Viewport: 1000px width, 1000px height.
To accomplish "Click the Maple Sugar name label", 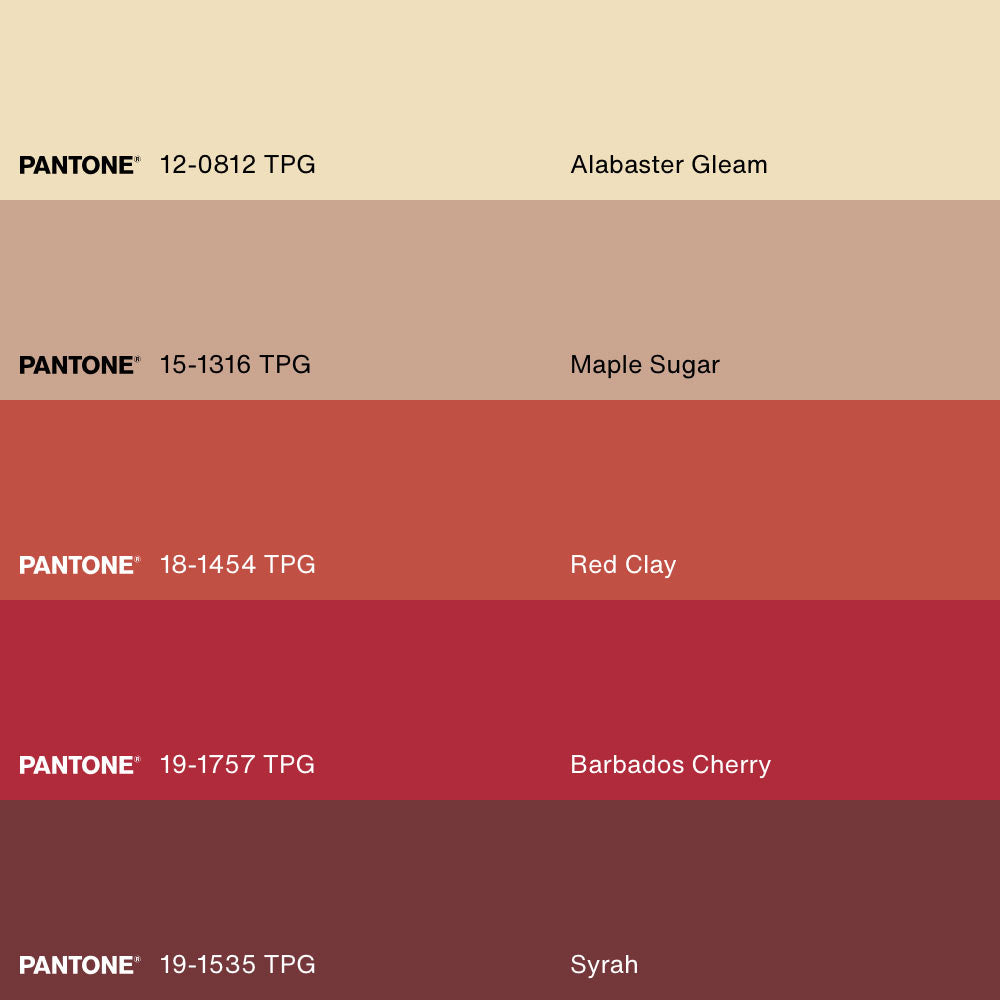I will point(644,365).
